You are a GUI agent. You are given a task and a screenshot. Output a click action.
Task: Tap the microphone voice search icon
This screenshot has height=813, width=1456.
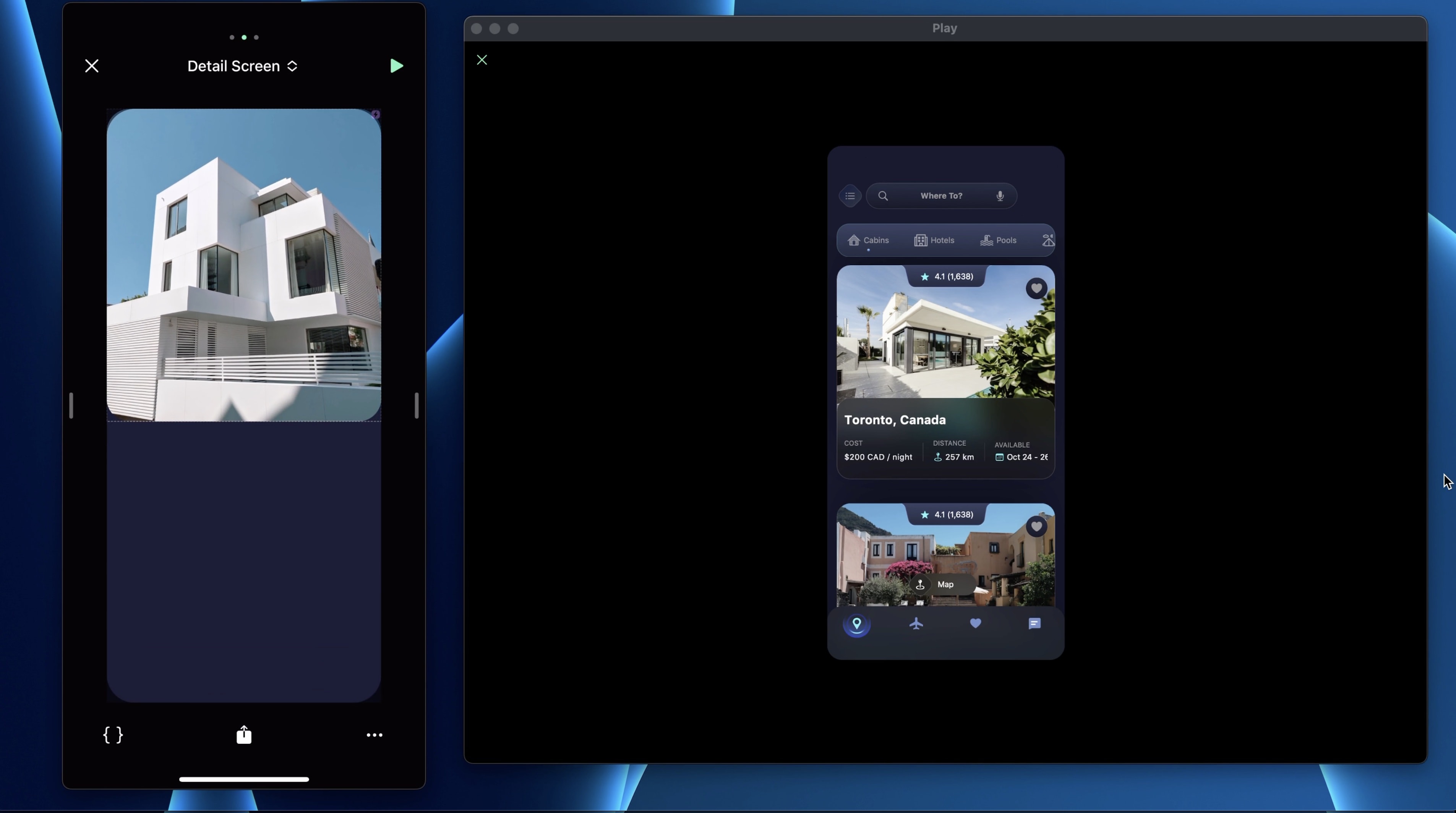(1000, 196)
